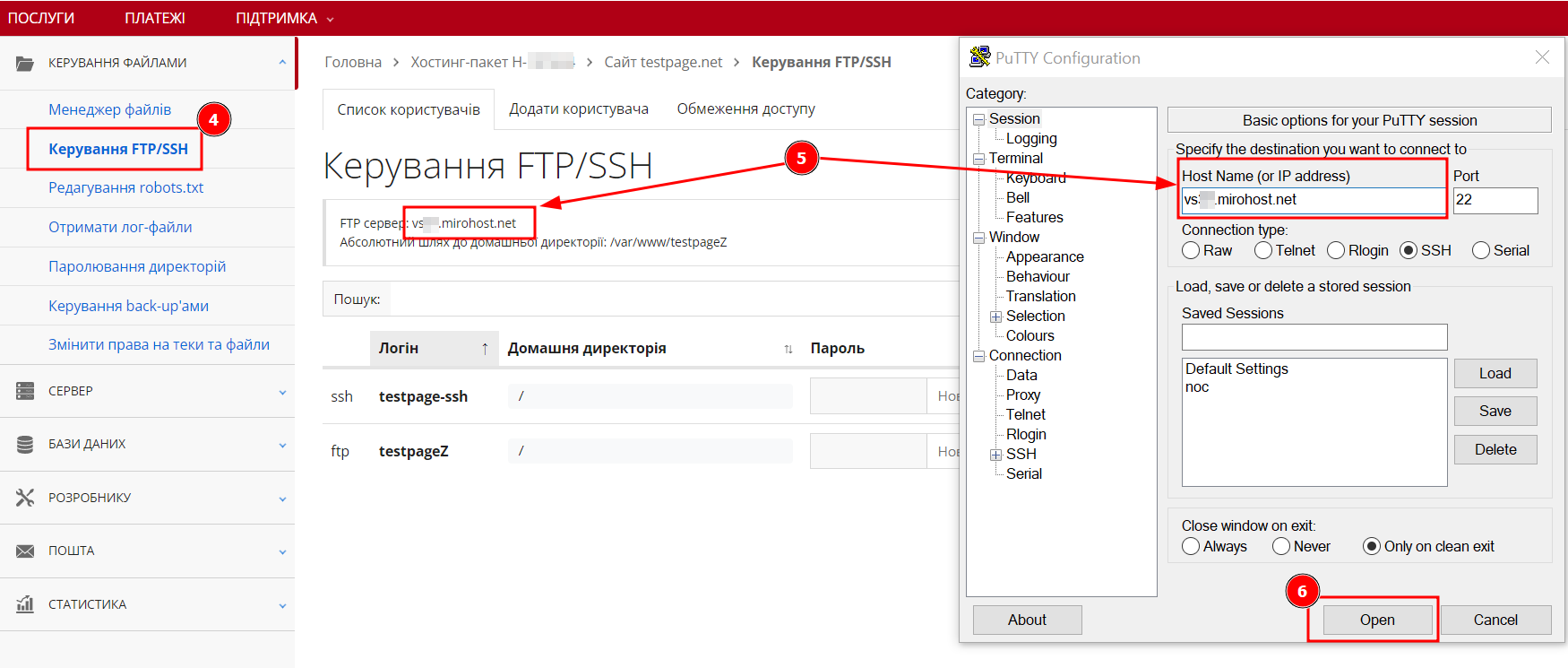1568x668 pixels.
Task: Open Керування FTP/SSH sidebar link
Action: 118,149
